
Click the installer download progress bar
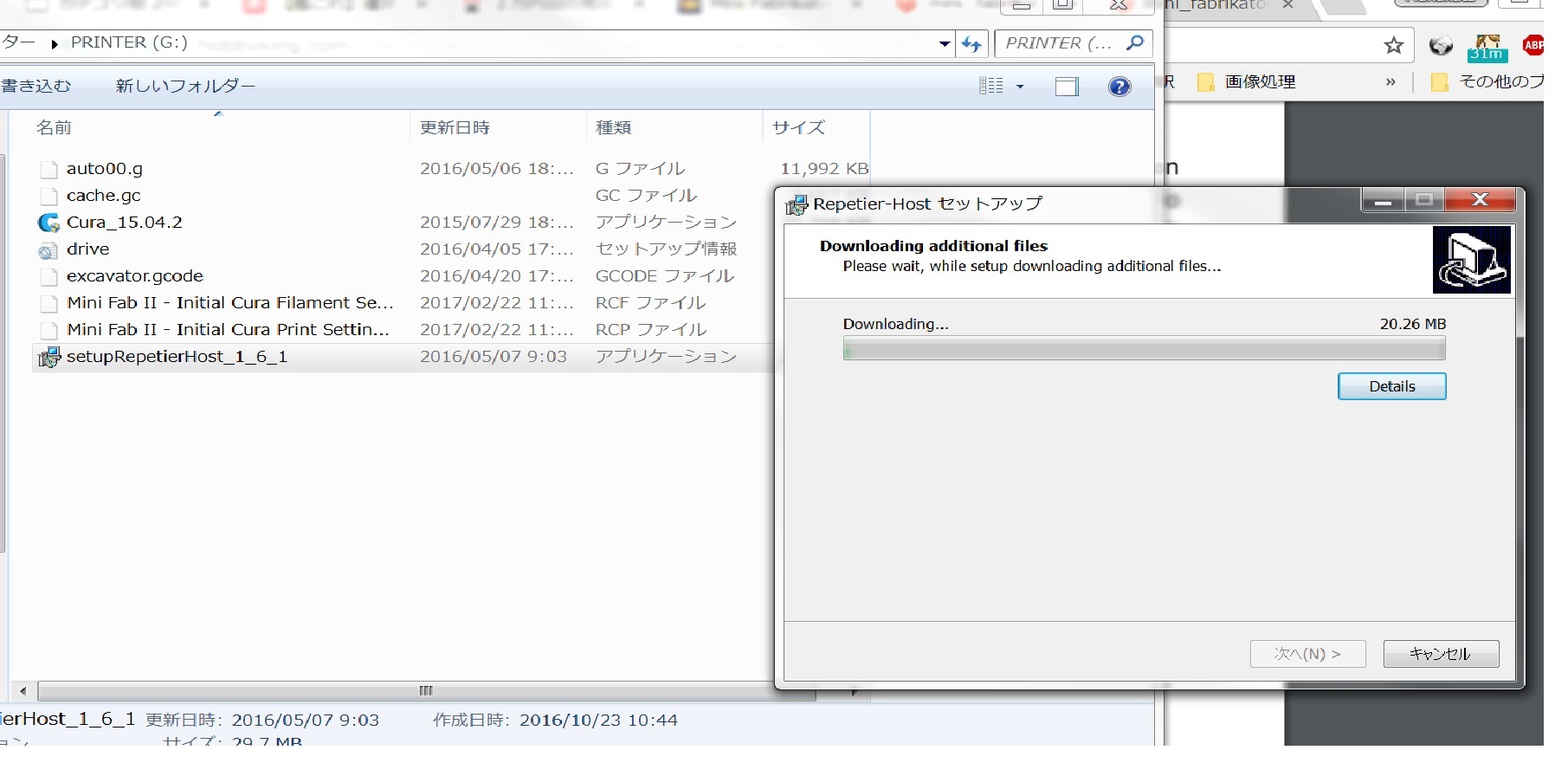click(x=1144, y=349)
